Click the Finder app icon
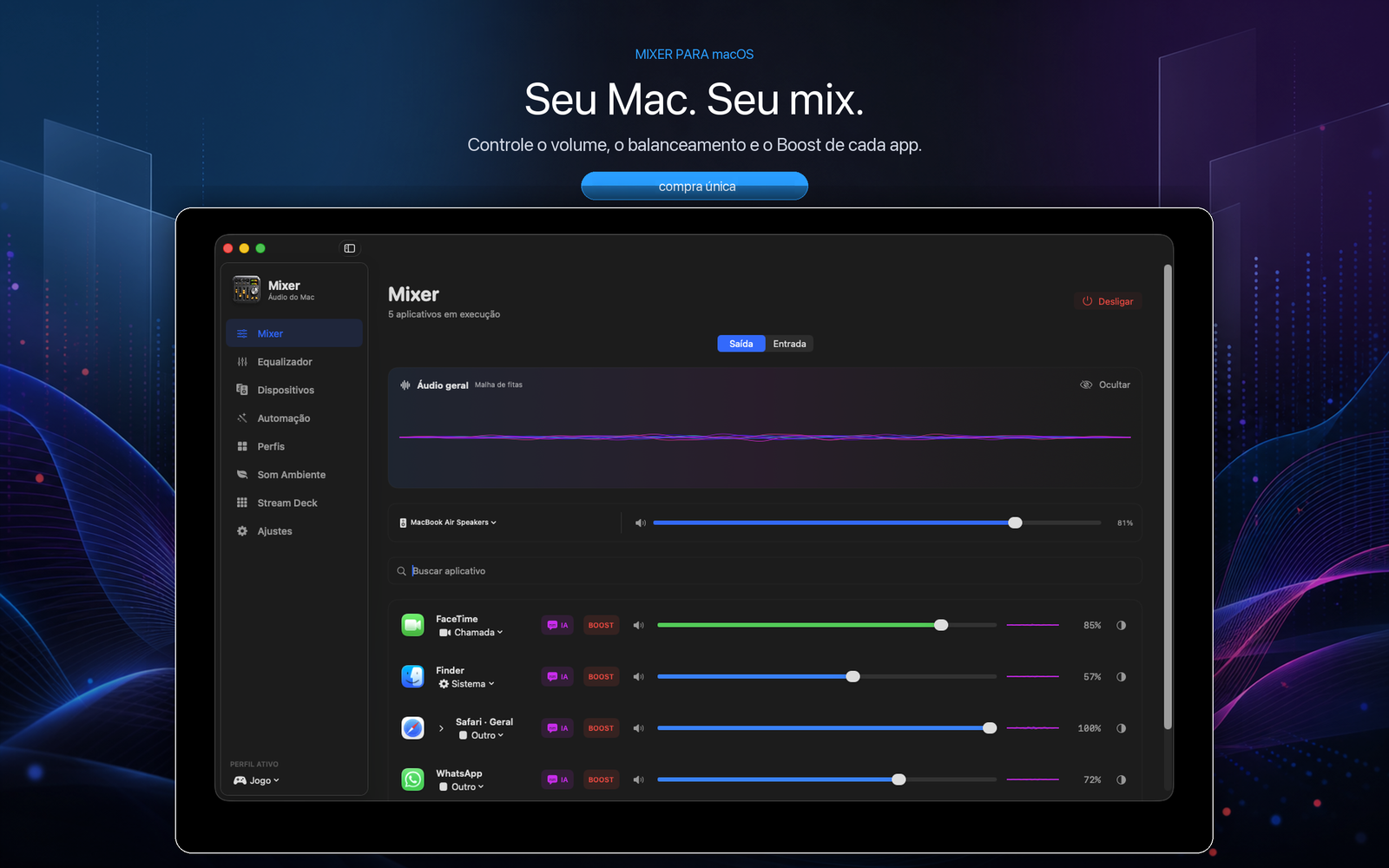The height and width of the screenshot is (868, 1389). tap(413, 676)
